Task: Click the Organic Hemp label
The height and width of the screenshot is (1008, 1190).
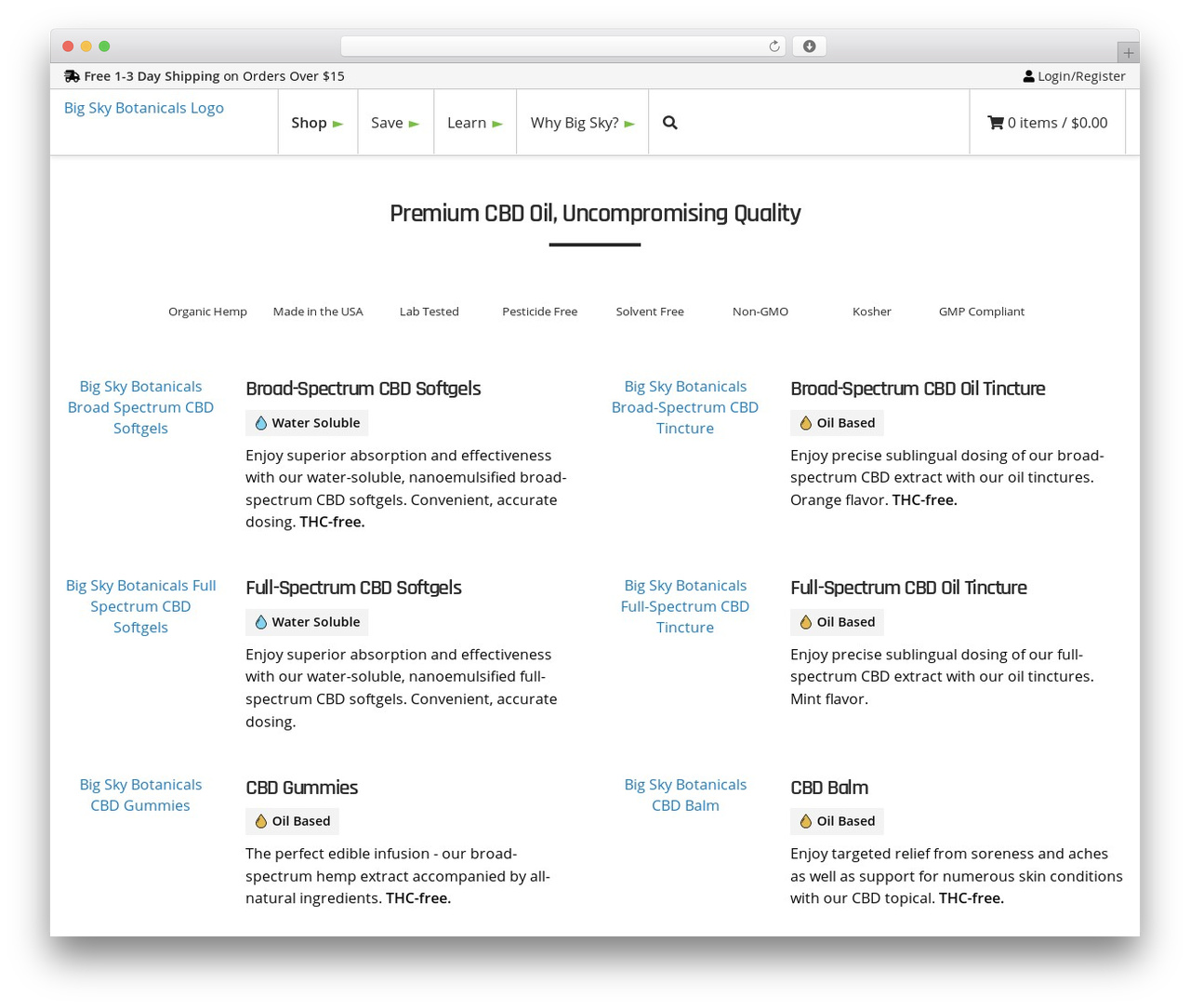Action: [x=207, y=312]
